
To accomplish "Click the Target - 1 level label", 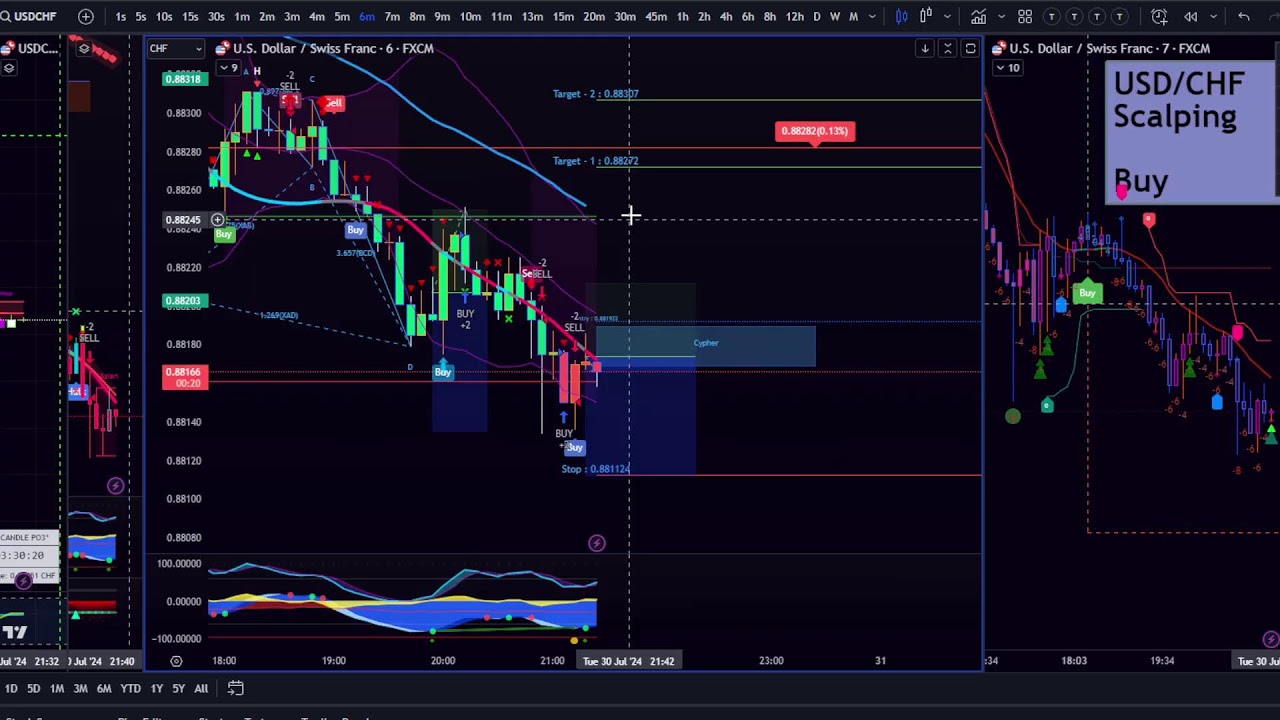I will tap(596, 161).
